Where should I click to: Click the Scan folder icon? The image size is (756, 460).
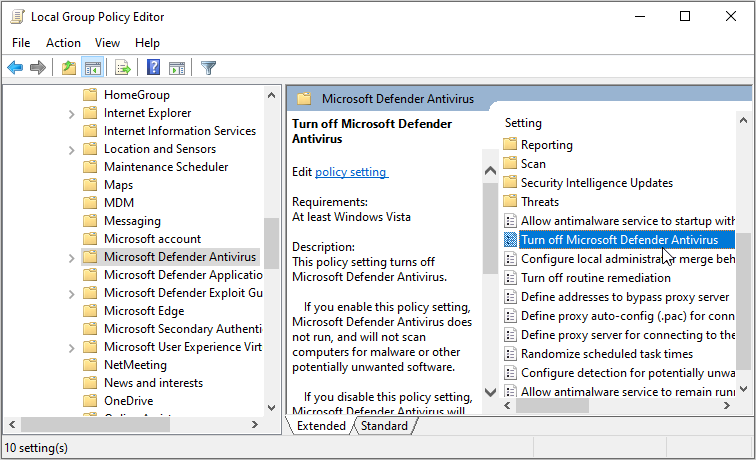(510, 163)
